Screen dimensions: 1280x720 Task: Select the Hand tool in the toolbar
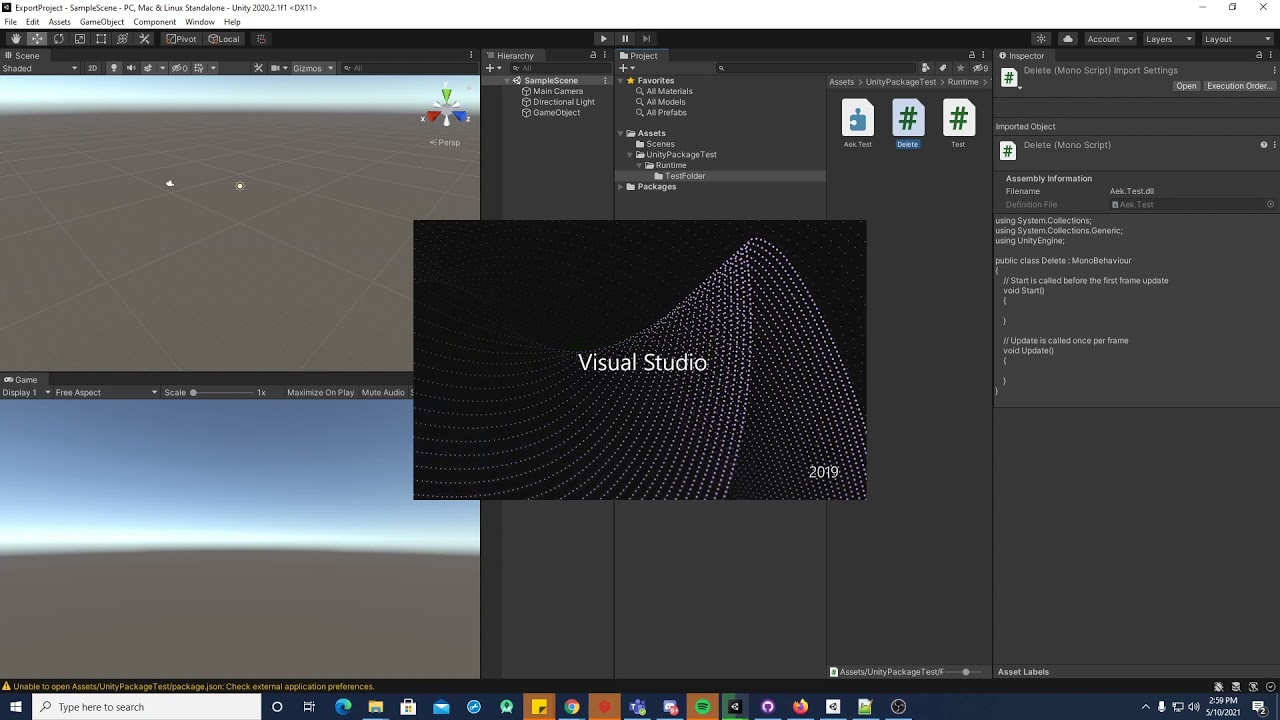click(x=15, y=39)
